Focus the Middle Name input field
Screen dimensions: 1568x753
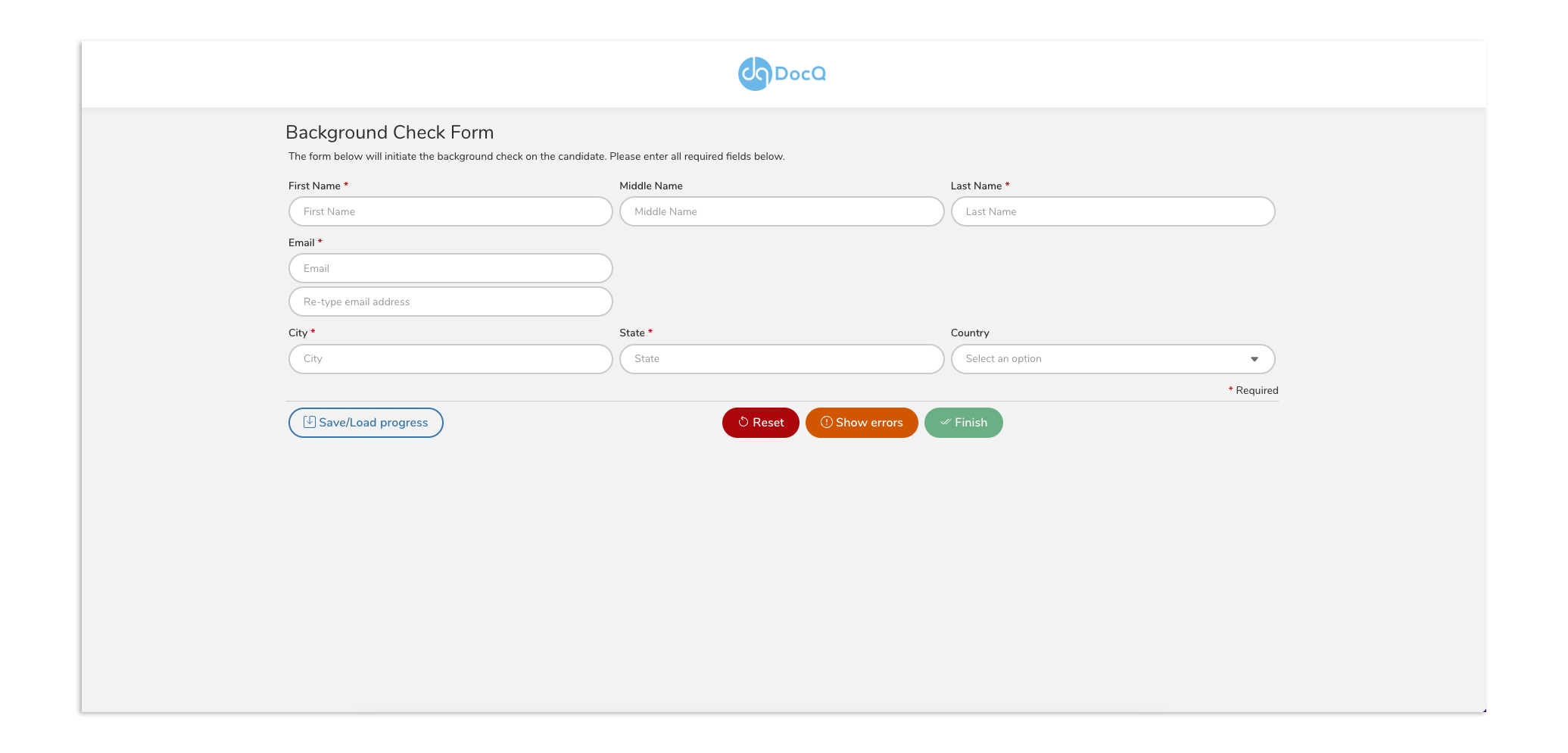pos(781,211)
